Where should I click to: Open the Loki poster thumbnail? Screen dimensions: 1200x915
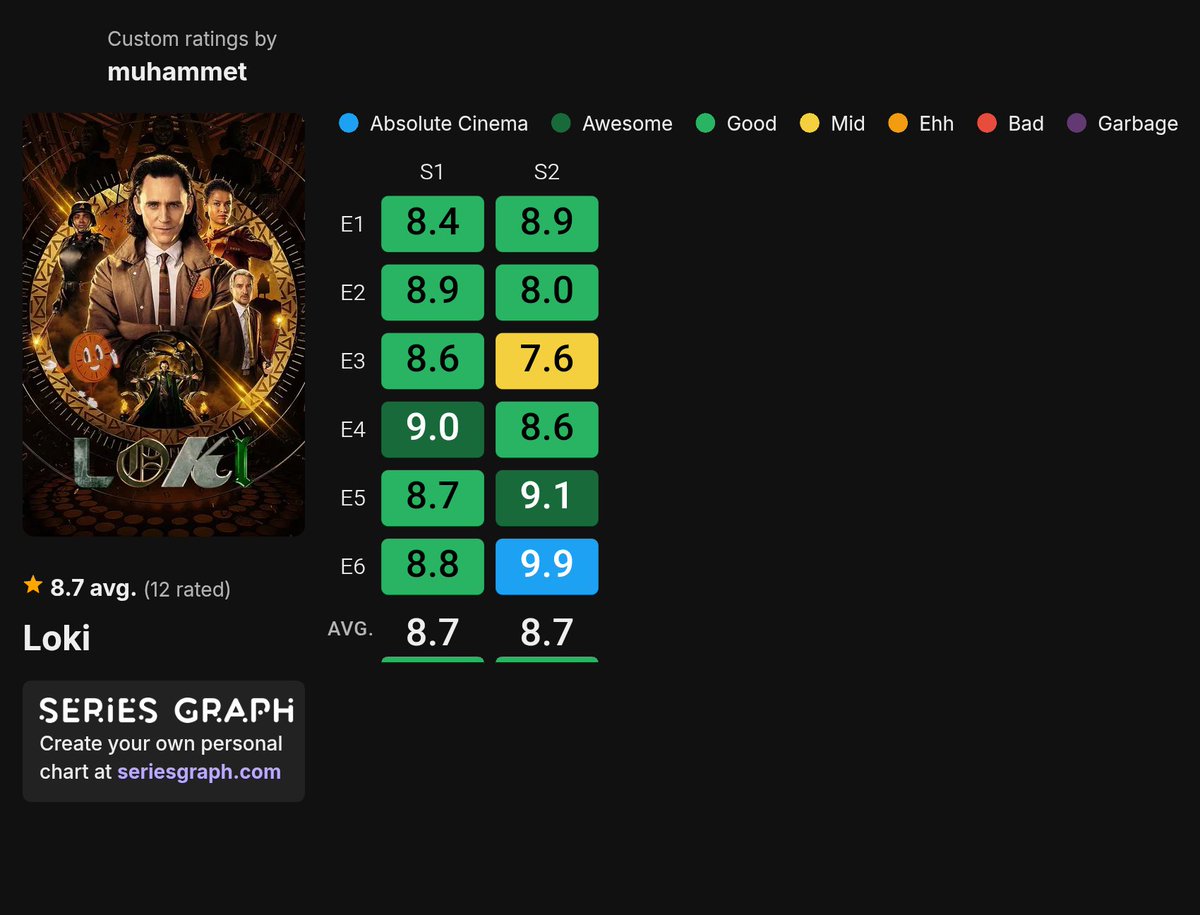click(164, 325)
